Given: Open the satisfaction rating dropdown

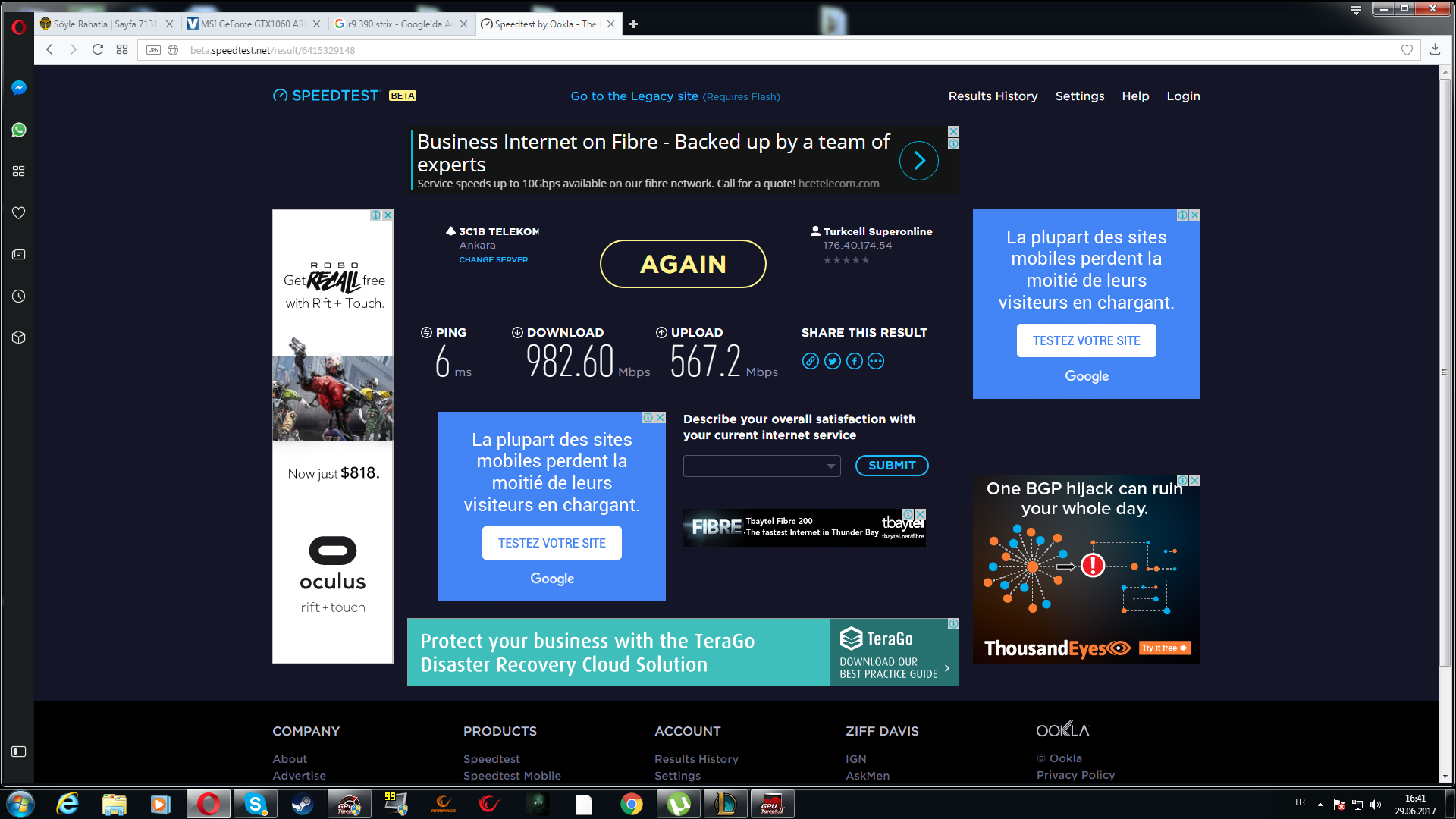Looking at the screenshot, I should [762, 466].
